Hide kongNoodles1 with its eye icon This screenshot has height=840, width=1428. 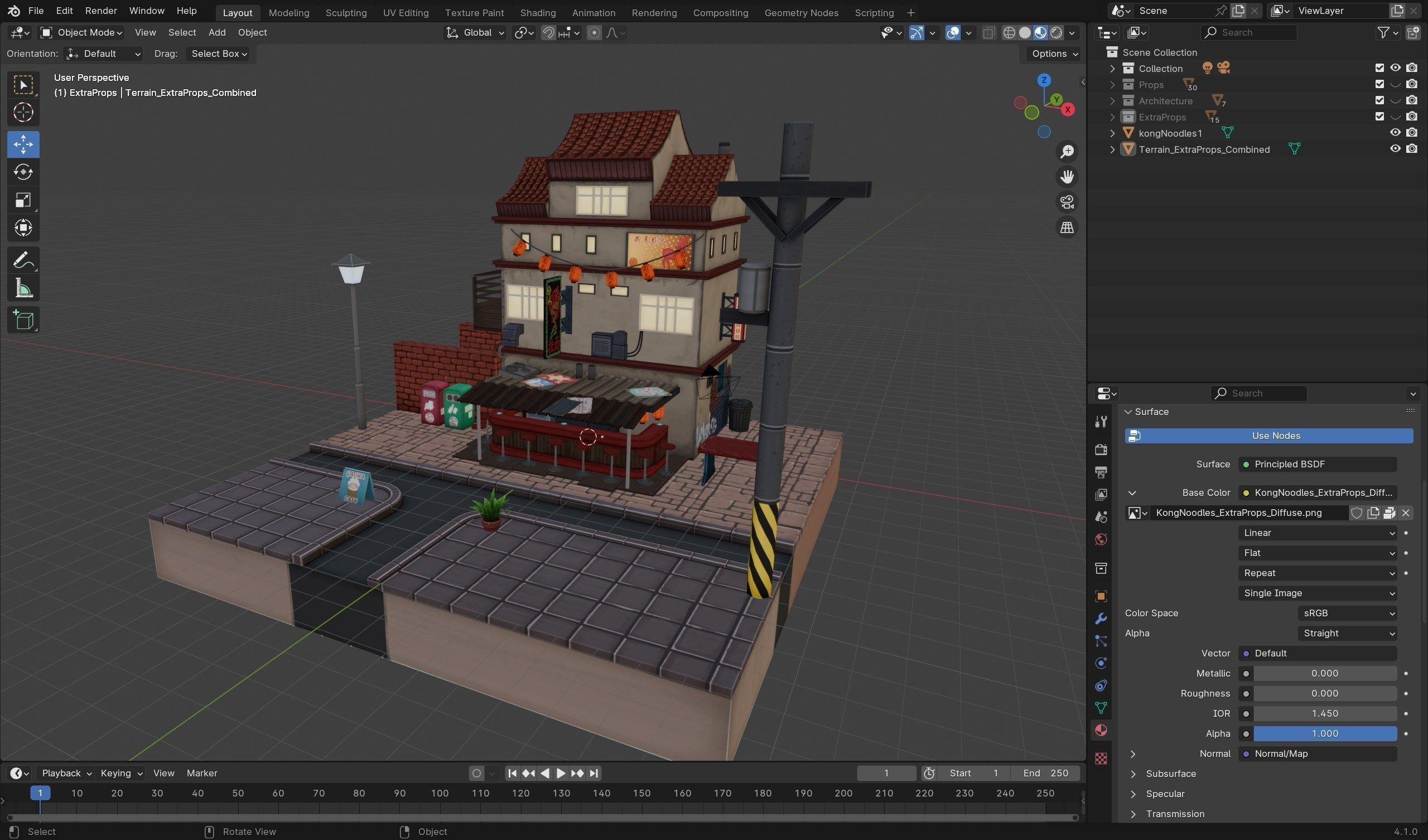(x=1395, y=133)
